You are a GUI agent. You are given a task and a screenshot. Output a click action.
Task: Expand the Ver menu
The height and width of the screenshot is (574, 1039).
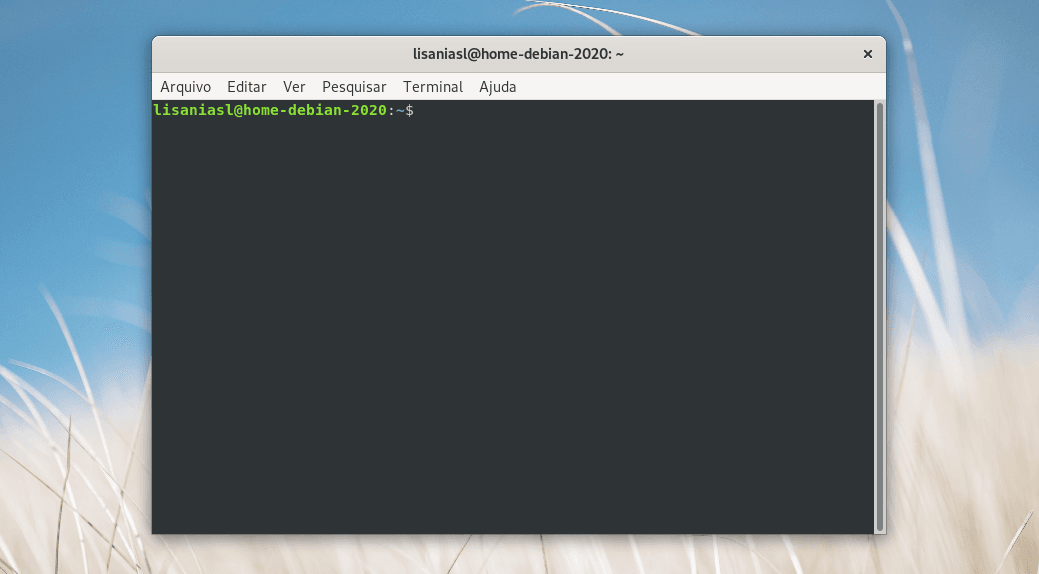pyautogui.click(x=294, y=87)
